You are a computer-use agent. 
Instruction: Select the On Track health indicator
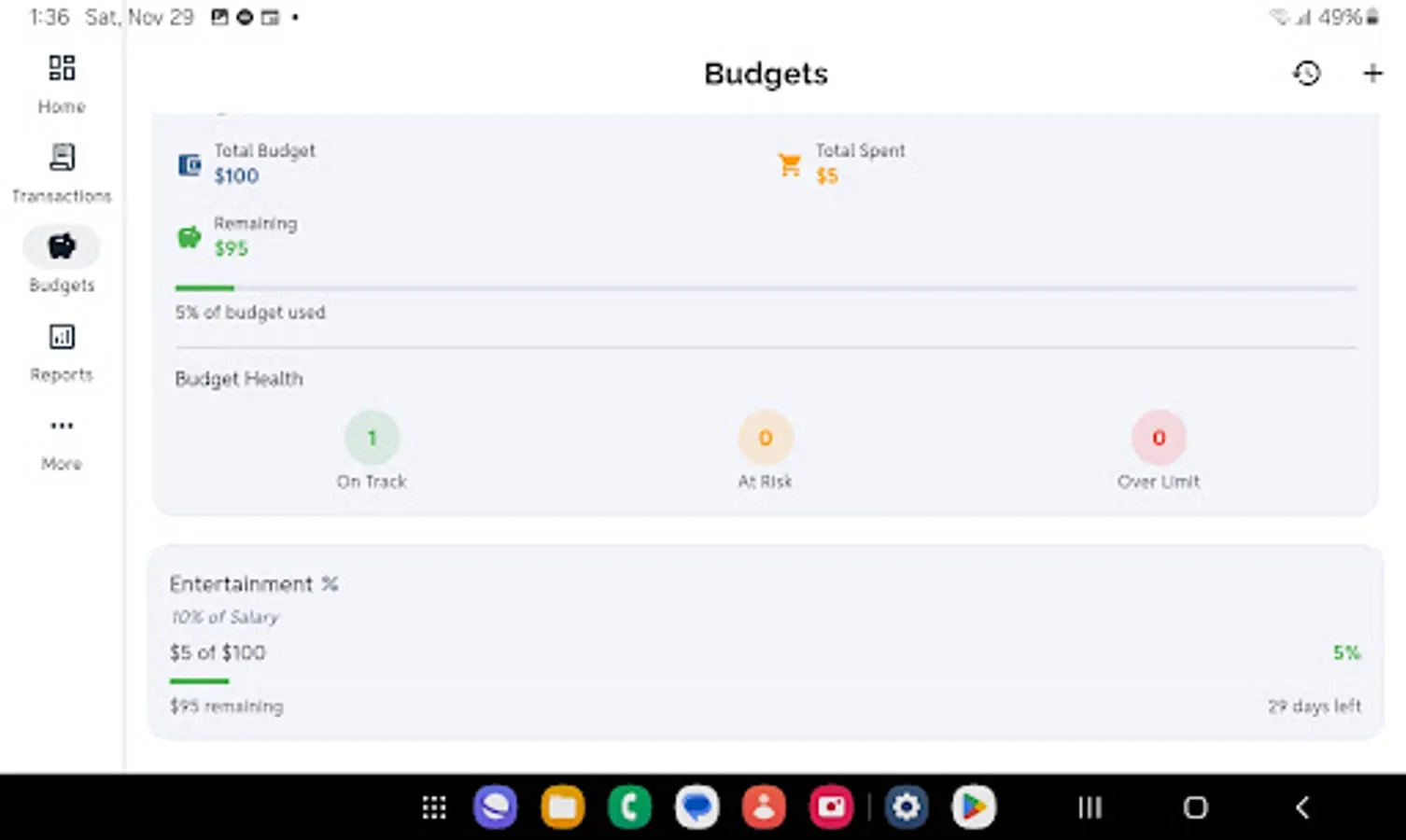(372, 437)
